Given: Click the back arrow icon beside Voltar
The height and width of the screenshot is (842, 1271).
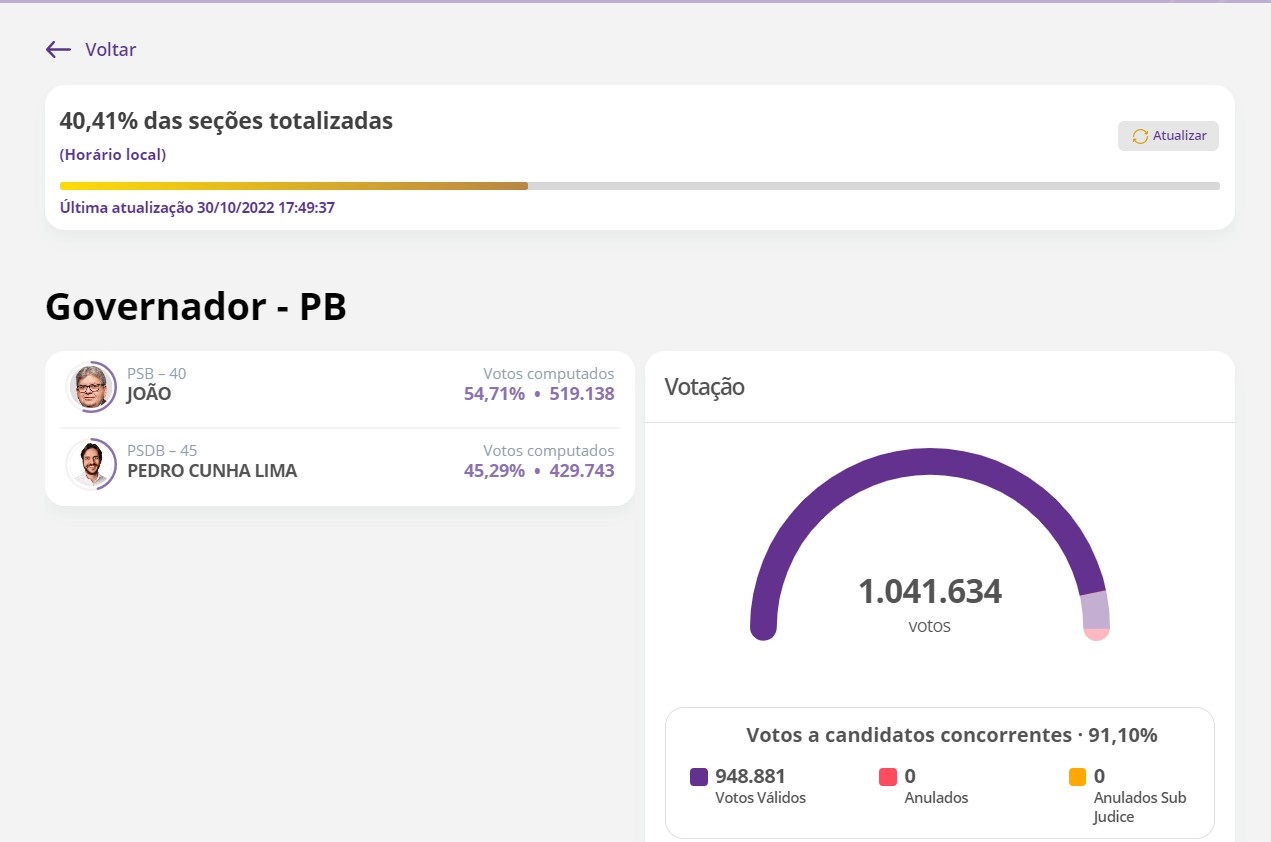Looking at the screenshot, I should [x=58, y=49].
